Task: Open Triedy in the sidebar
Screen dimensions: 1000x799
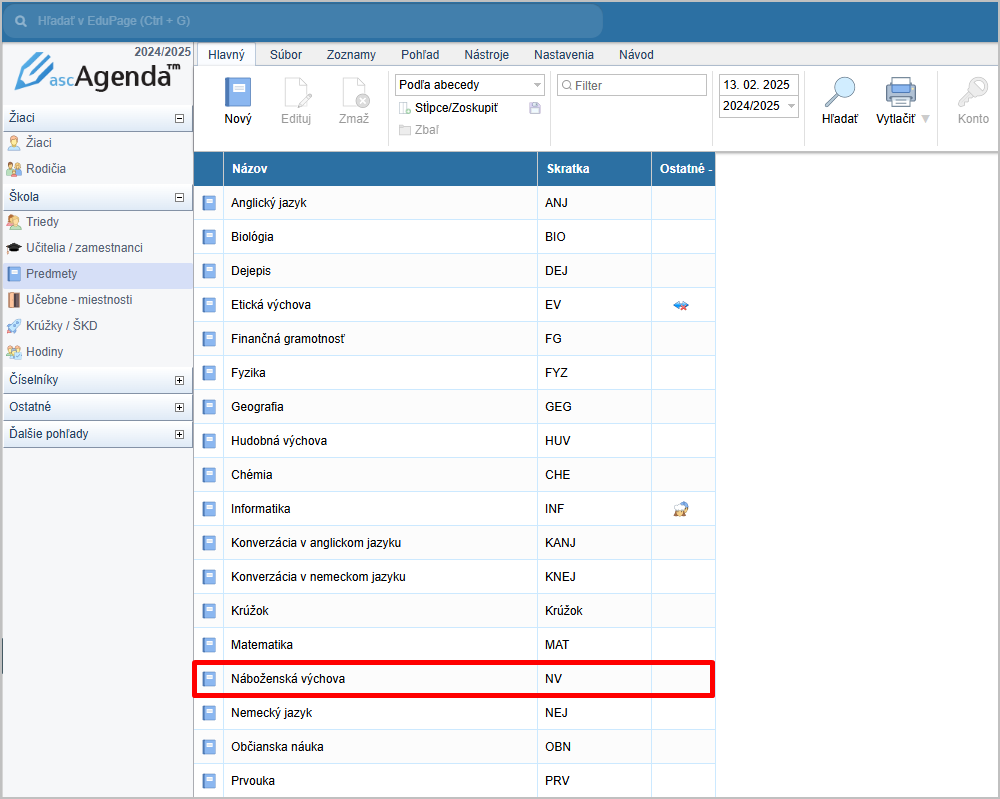Action: pos(97,222)
